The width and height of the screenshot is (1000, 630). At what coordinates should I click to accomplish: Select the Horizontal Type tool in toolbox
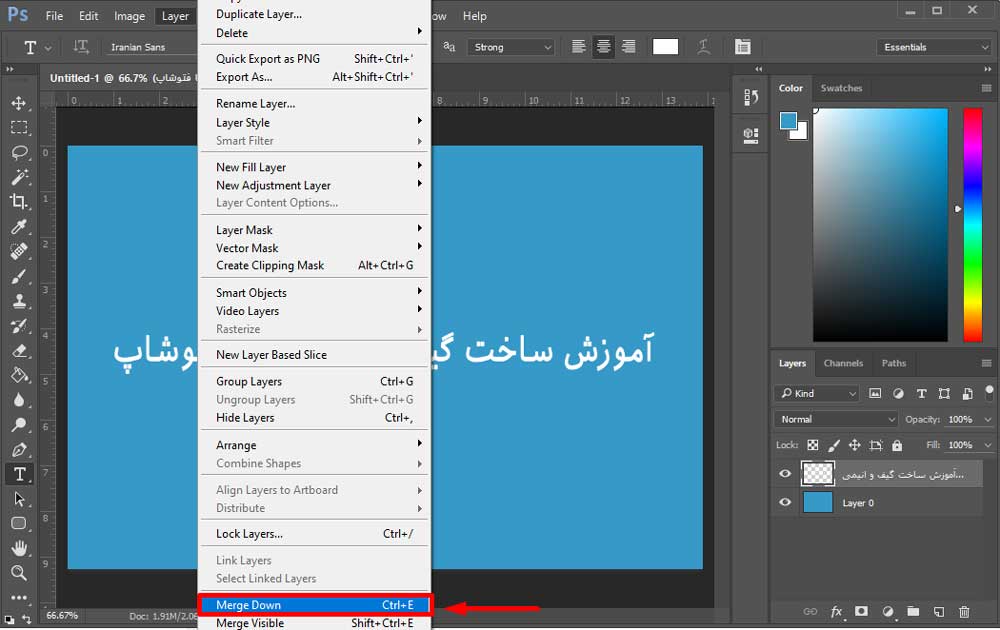tap(19, 474)
